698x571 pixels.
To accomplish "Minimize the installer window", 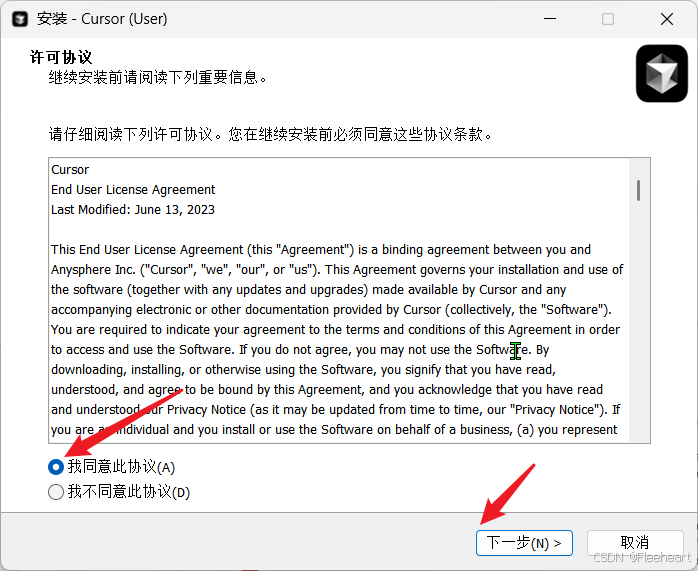I will (x=550, y=19).
